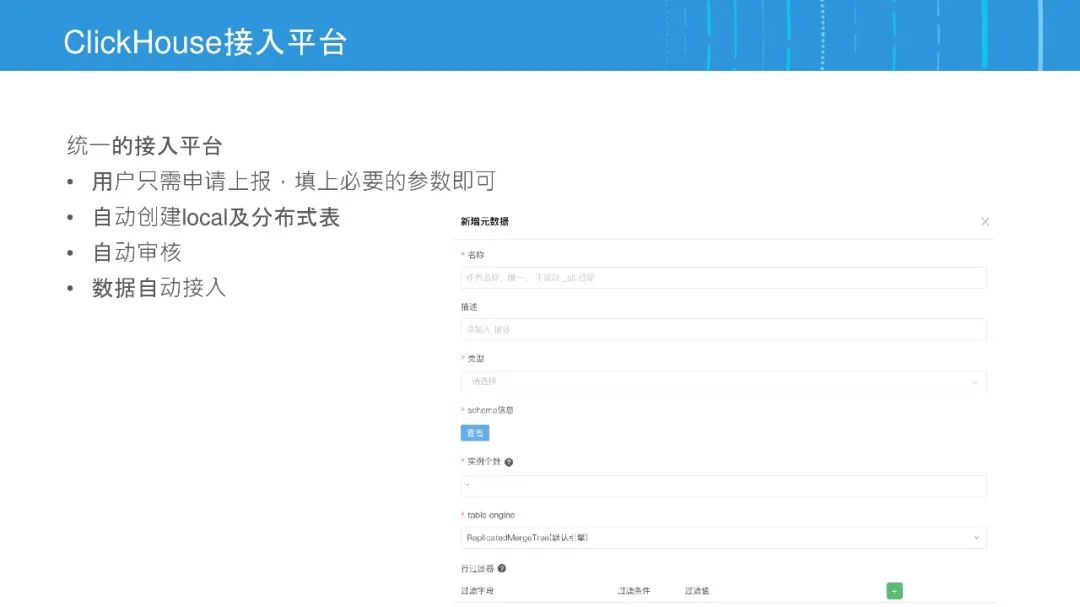1080x607 pixels.
Task: Add a row filter with green plus
Action: pyautogui.click(x=894, y=590)
